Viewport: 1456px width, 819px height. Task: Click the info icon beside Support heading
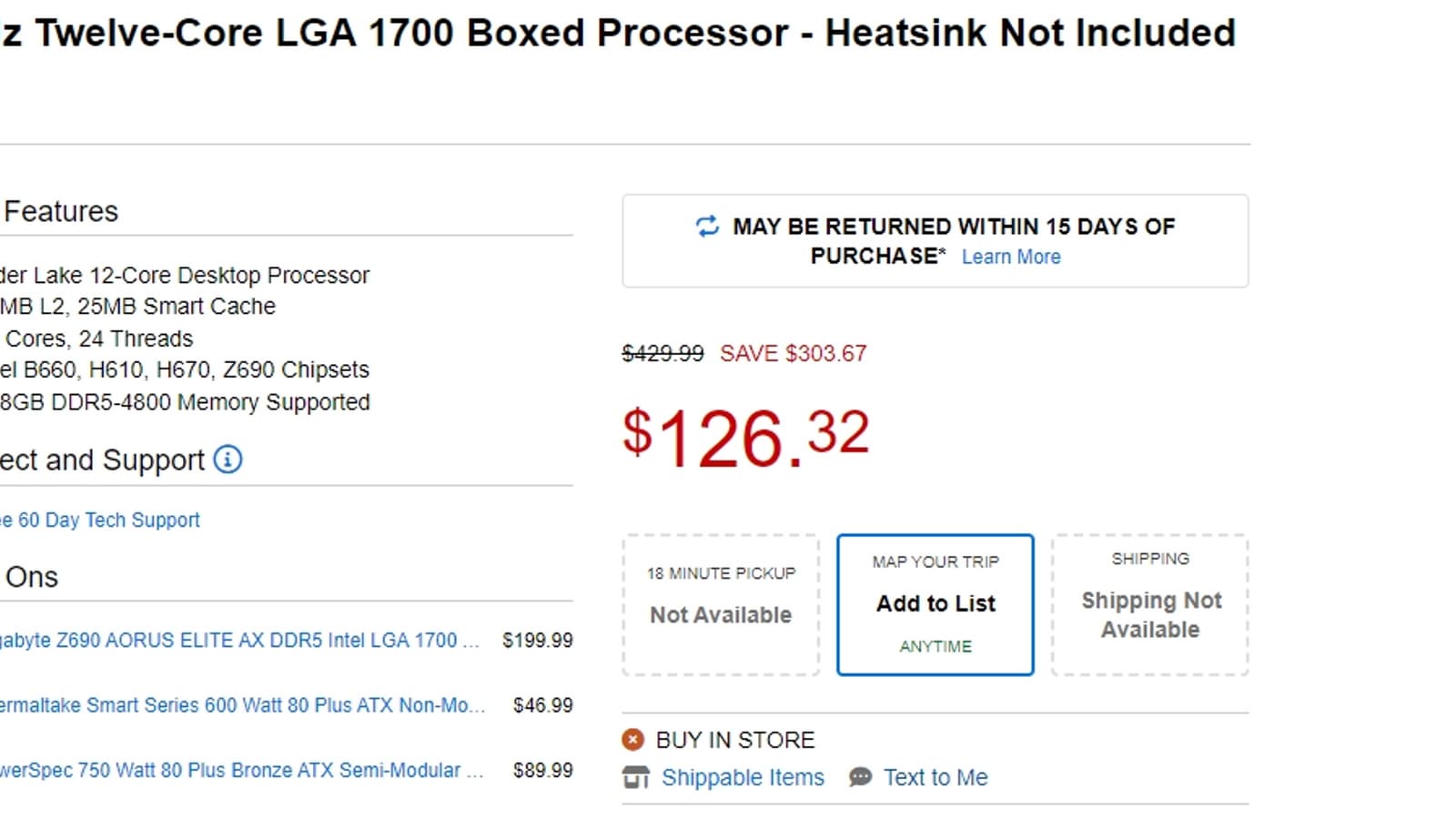[x=227, y=460]
